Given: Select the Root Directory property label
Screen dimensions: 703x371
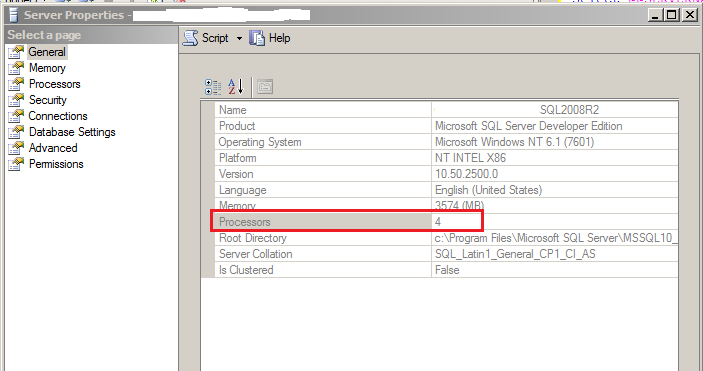Looking at the screenshot, I should click(253, 238).
